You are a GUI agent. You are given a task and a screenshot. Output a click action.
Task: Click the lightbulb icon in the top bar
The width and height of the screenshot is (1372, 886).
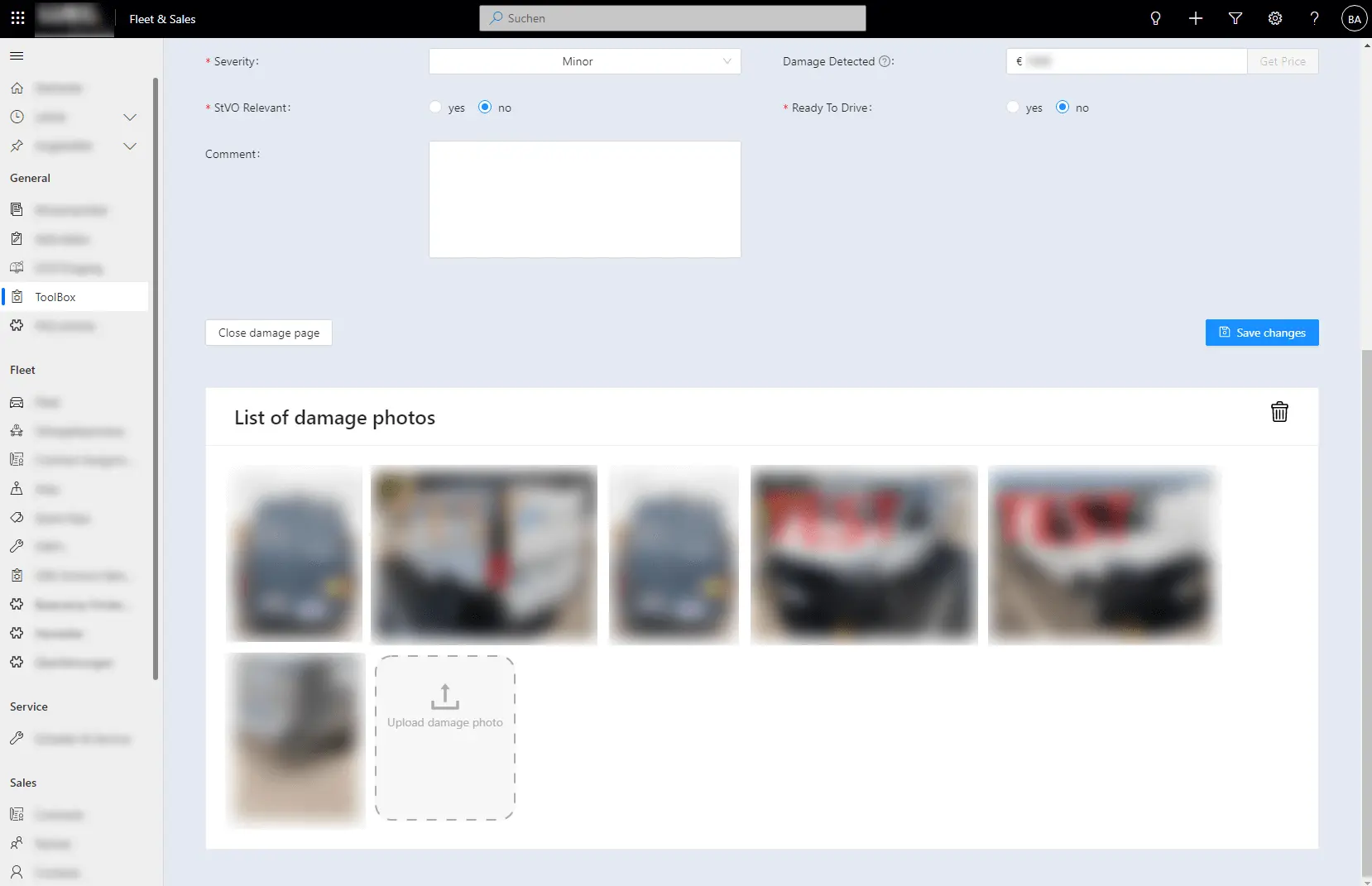pyautogui.click(x=1155, y=18)
